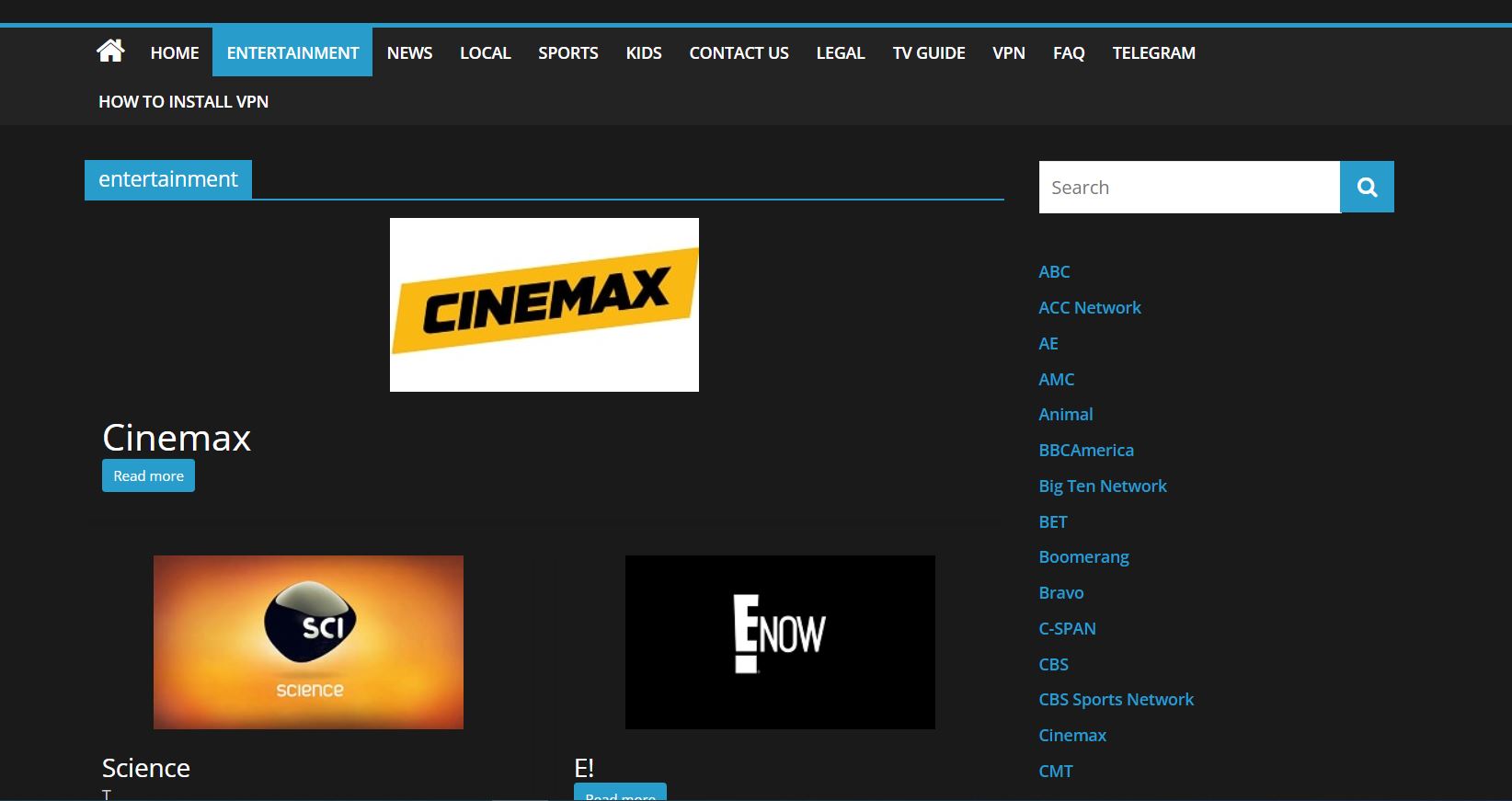Open Cinemax in the sidebar list
Viewport: 1512px width, 801px height.
click(x=1072, y=735)
